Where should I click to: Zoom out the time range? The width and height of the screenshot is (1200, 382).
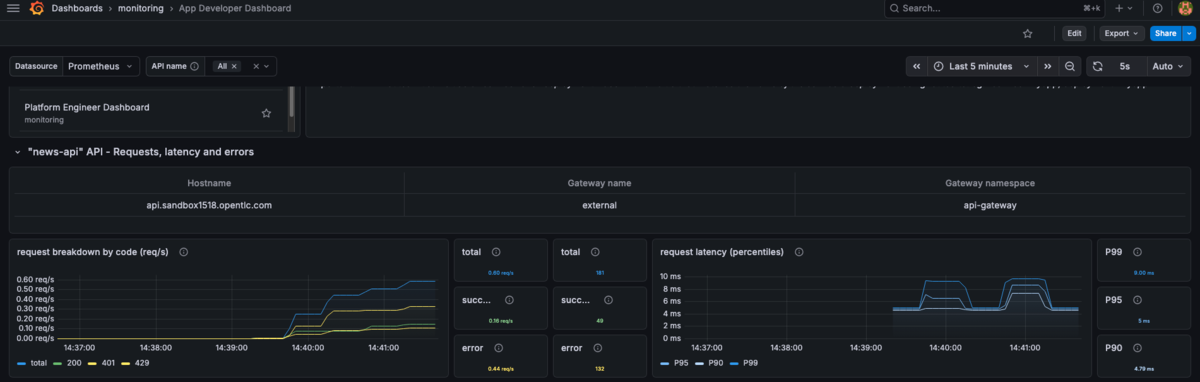click(1070, 66)
